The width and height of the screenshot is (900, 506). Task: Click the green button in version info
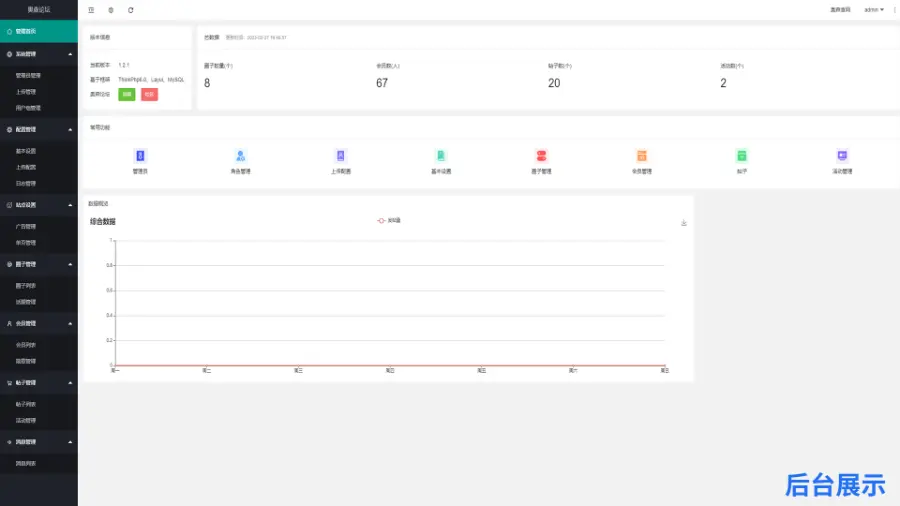(127, 94)
